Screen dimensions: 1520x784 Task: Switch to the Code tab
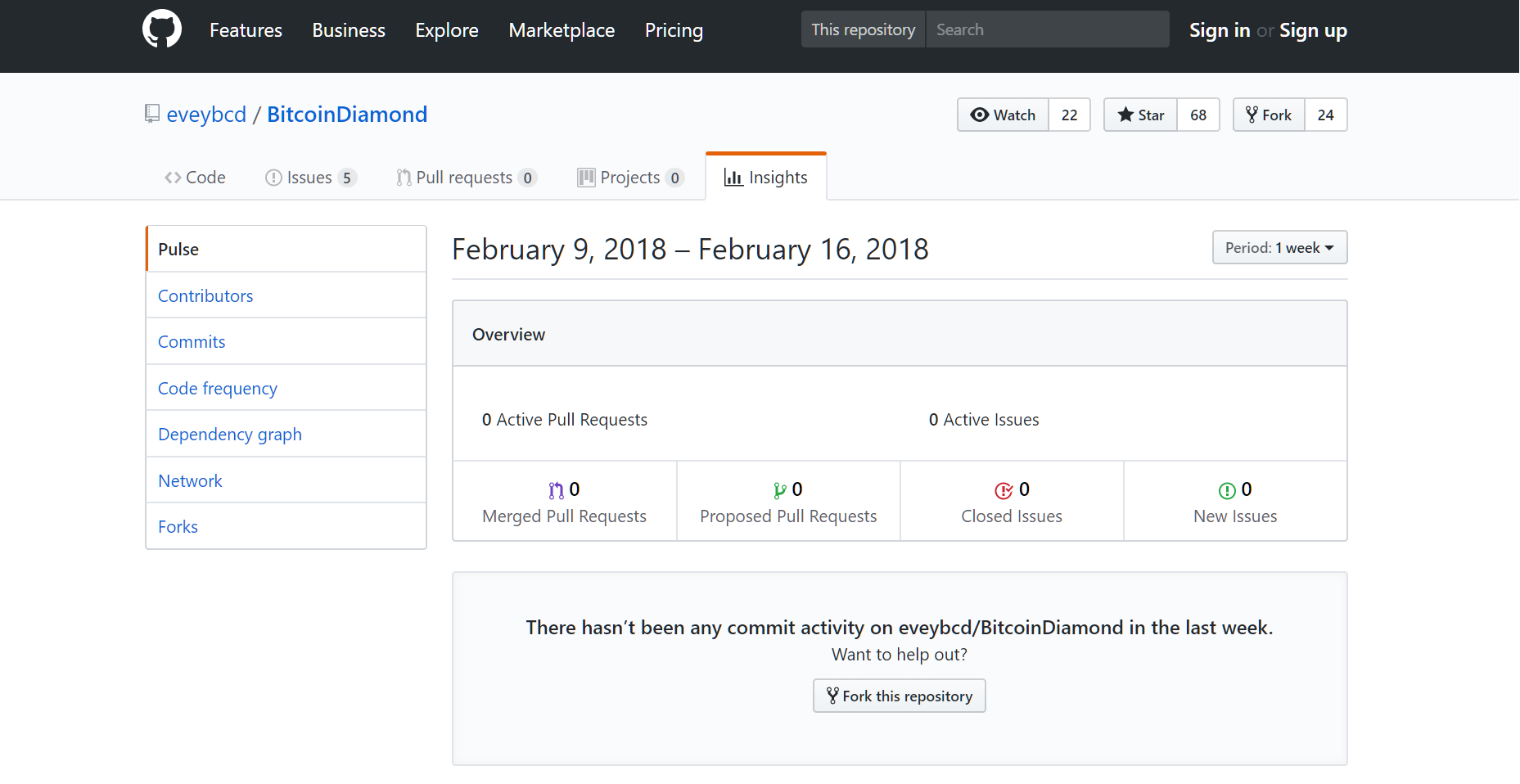pyautogui.click(x=195, y=178)
